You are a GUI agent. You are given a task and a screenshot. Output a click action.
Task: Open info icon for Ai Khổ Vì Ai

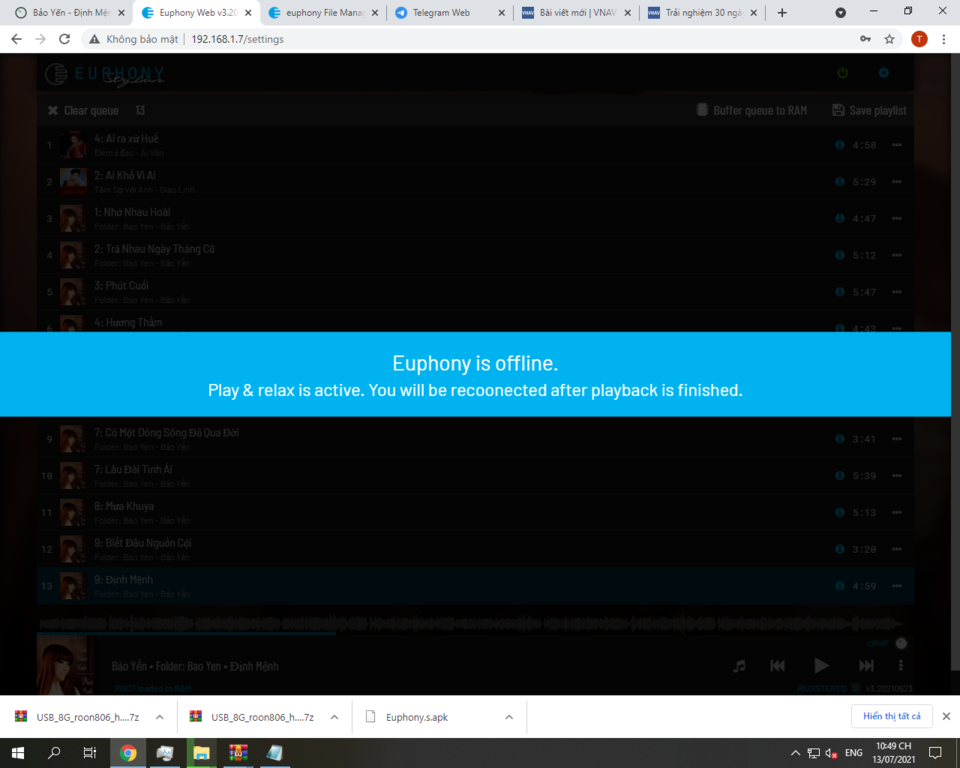pyautogui.click(x=840, y=182)
